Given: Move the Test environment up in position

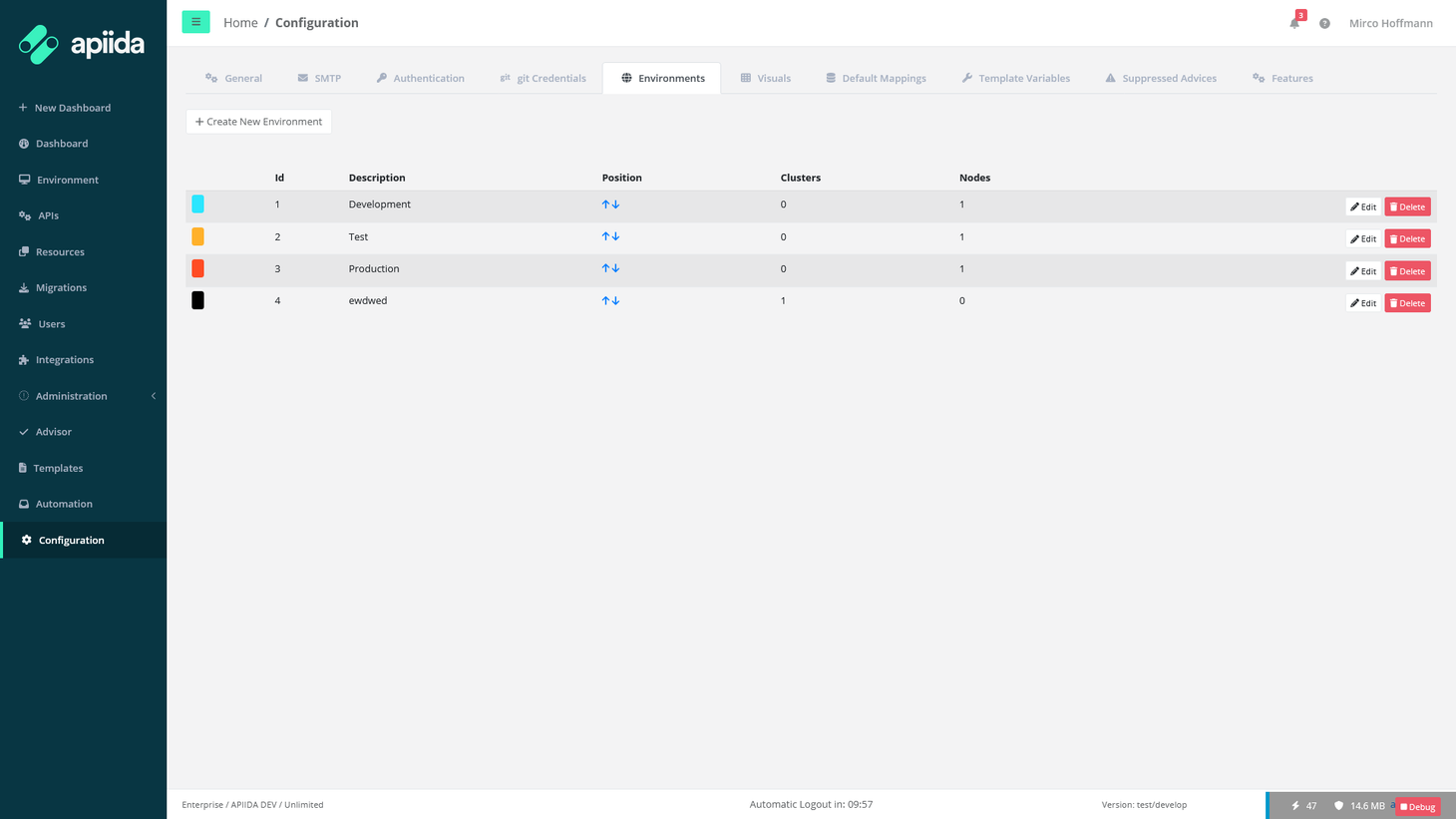Looking at the screenshot, I should 605,236.
